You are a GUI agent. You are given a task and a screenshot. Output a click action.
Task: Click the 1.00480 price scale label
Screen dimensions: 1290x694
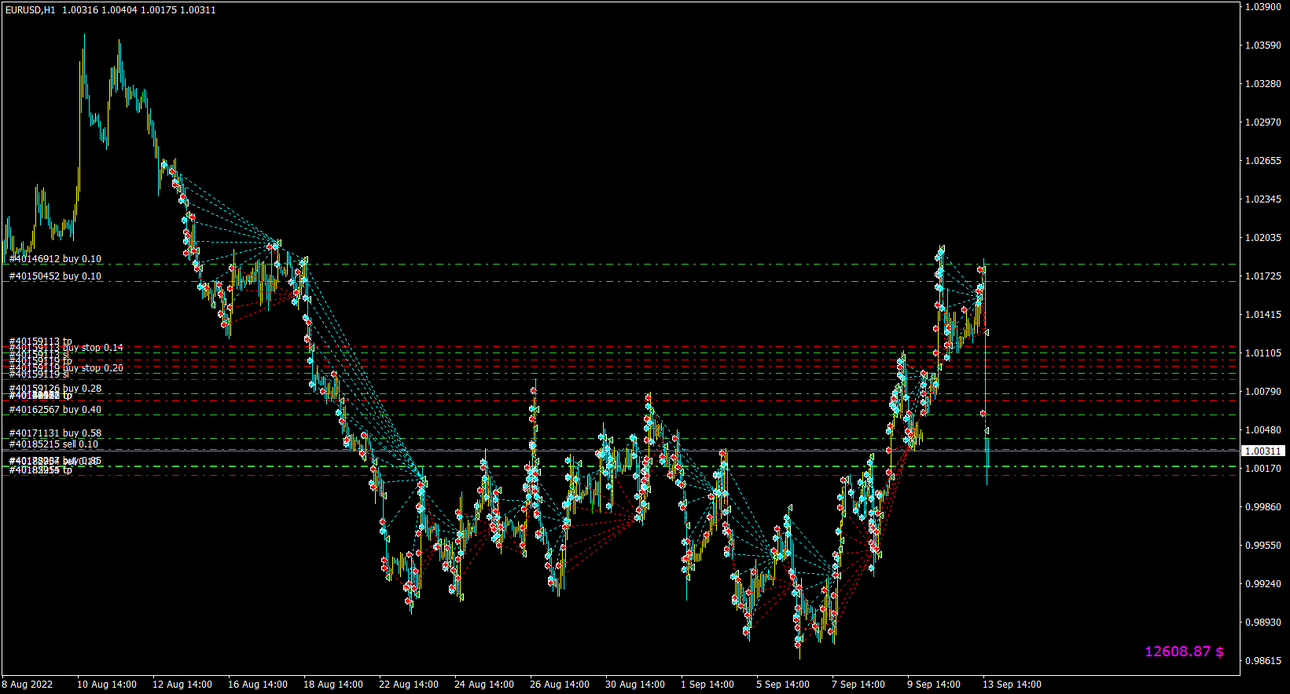(1263, 430)
